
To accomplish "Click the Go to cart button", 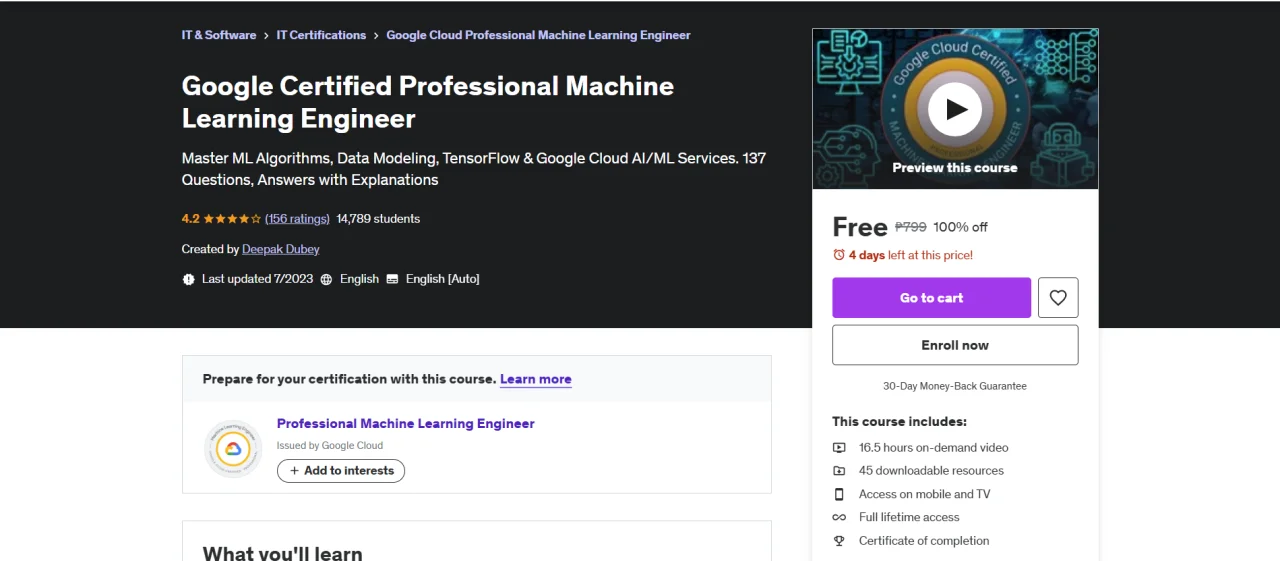I will (931, 298).
